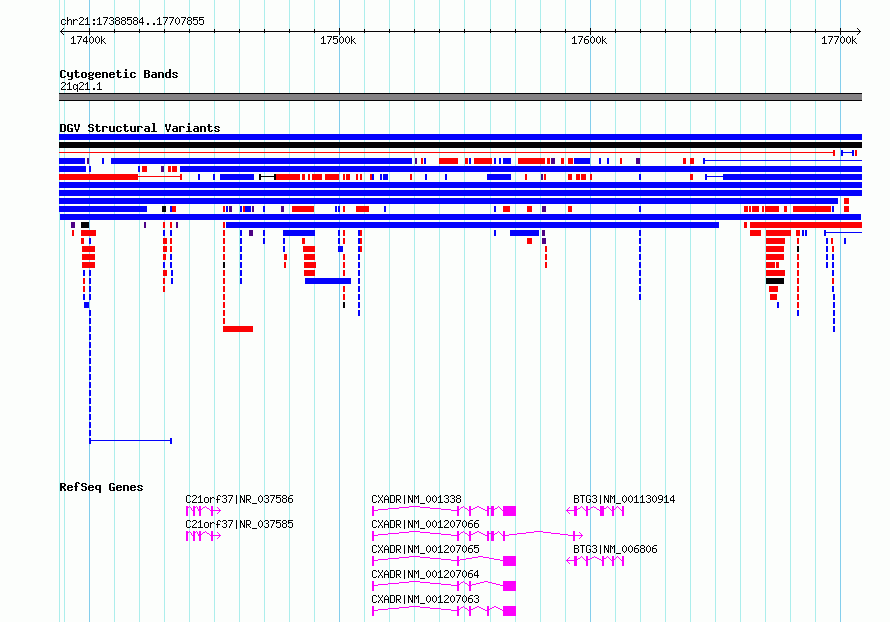Click the gene model under CXADR|NM_001207063
This screenshot has width=890, height=622.
(444, 611)
